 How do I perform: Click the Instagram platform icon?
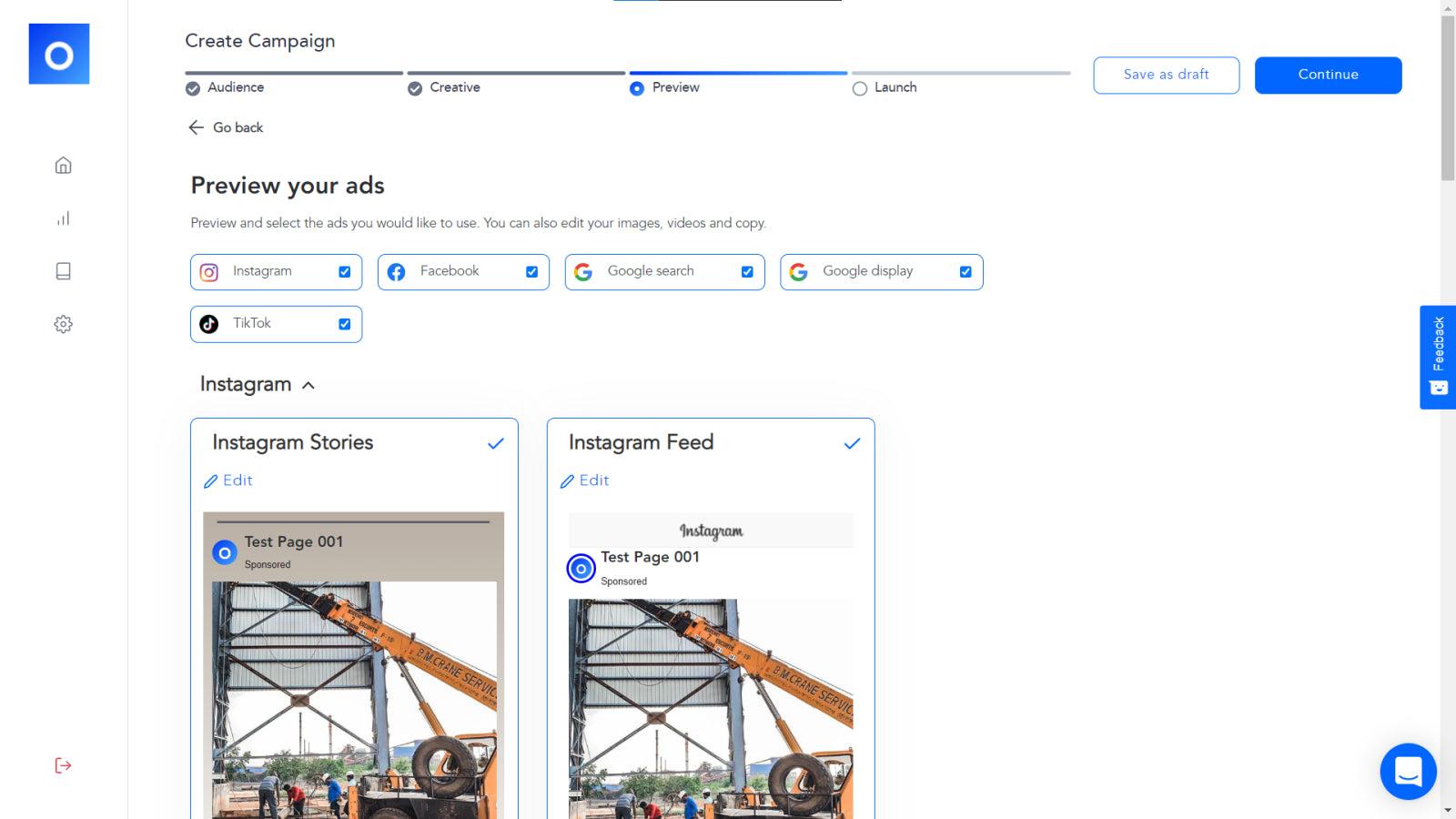[x=209, y=271]
